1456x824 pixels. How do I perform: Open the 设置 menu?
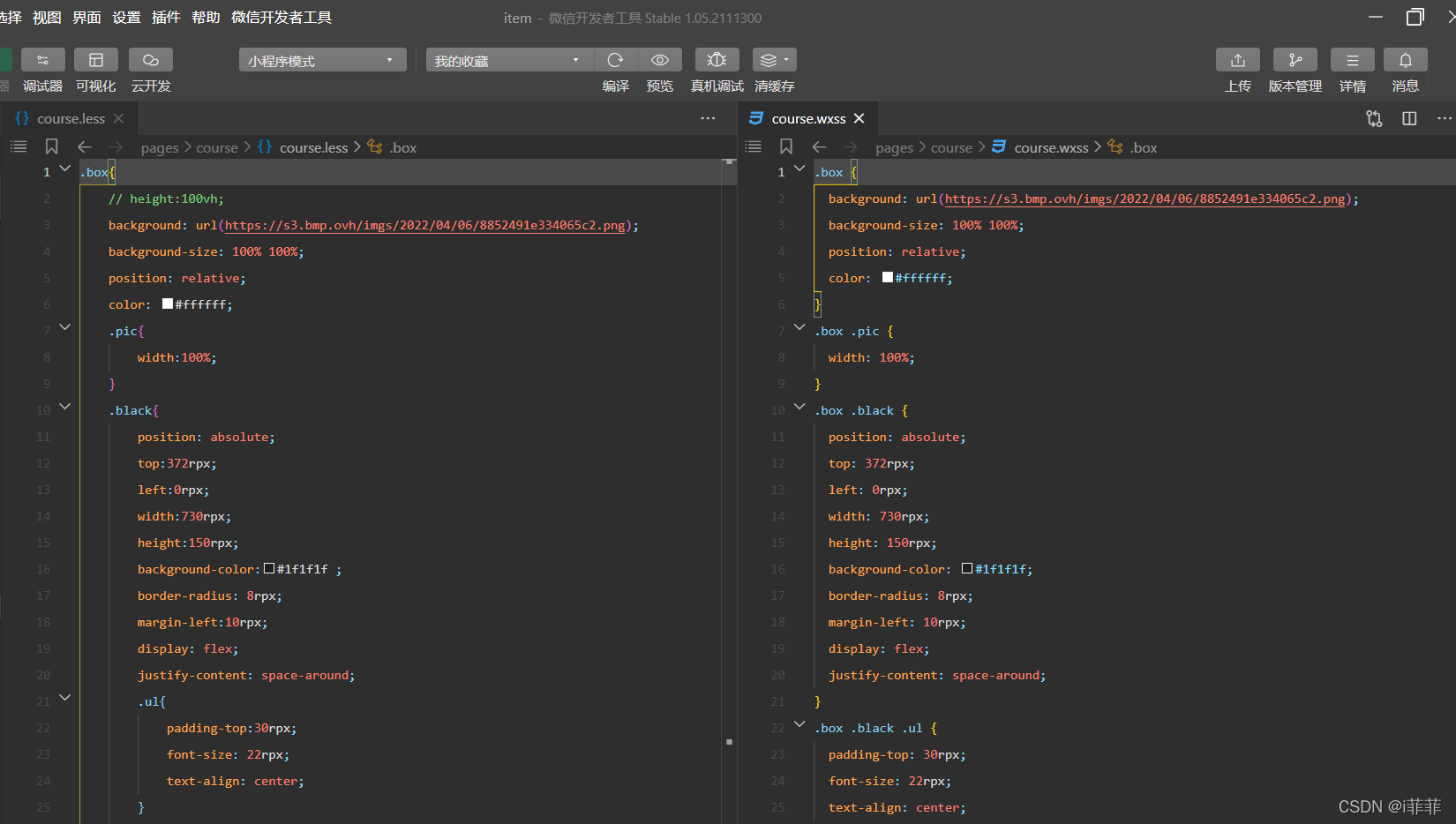(x=126, y=18)
